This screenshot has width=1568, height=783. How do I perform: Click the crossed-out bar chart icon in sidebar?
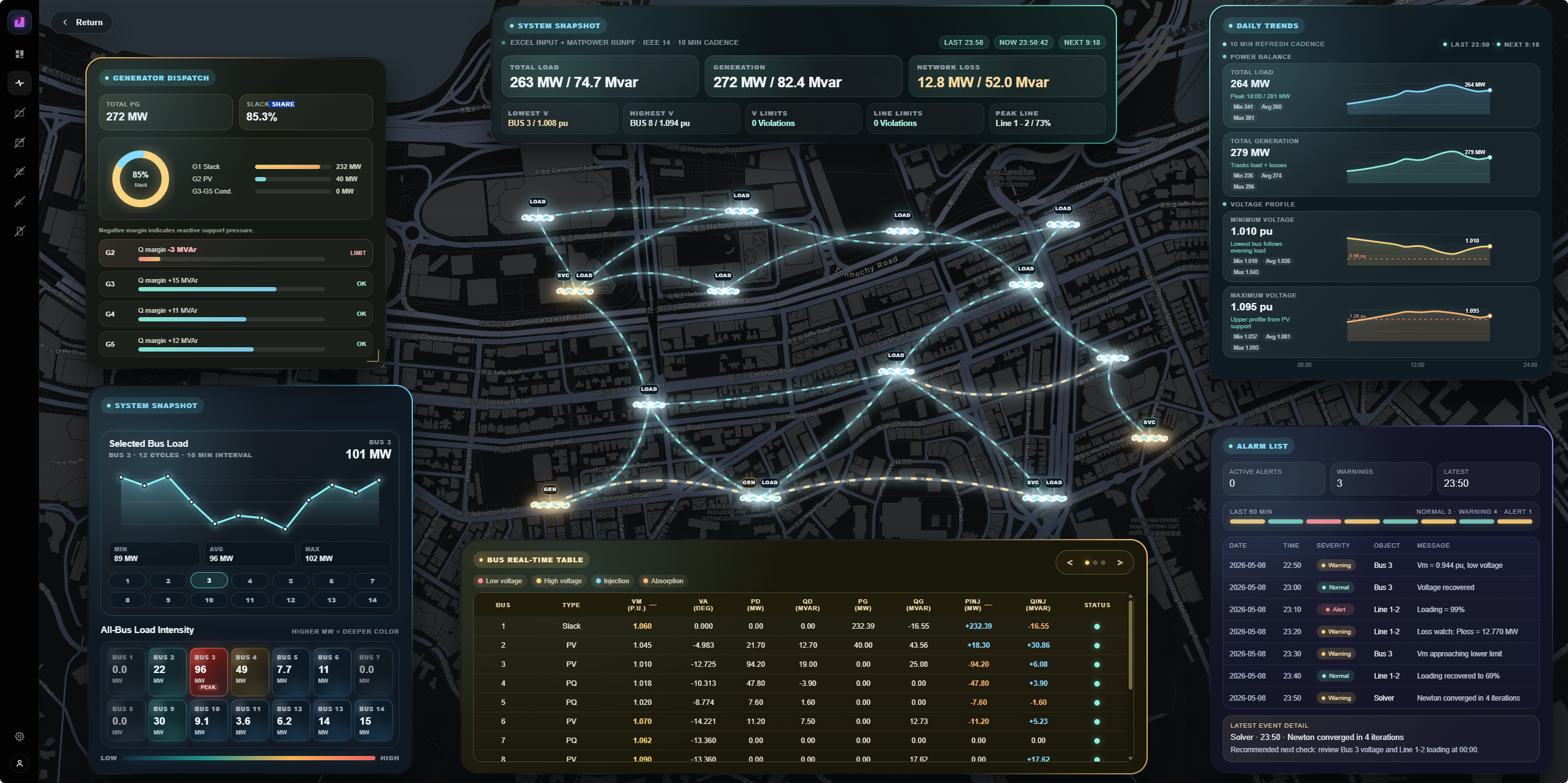click(20, 202)
